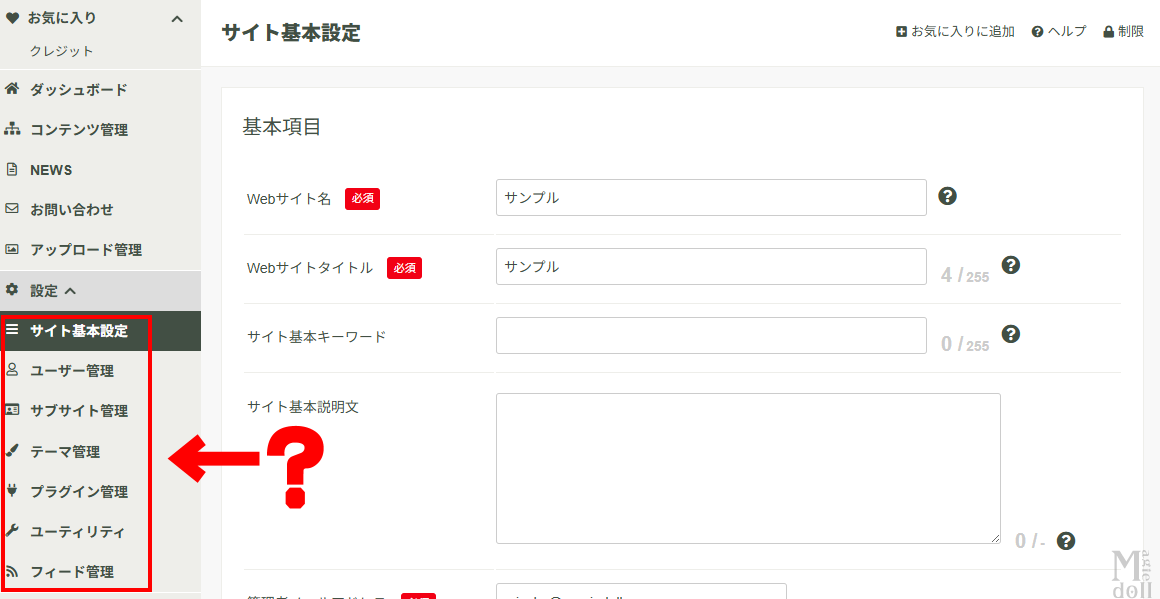The height and width of the screenshot is (599, 1160).
Task: Click the help icon beside サイト基本説明文 counter
Action: click(1066, 541)
